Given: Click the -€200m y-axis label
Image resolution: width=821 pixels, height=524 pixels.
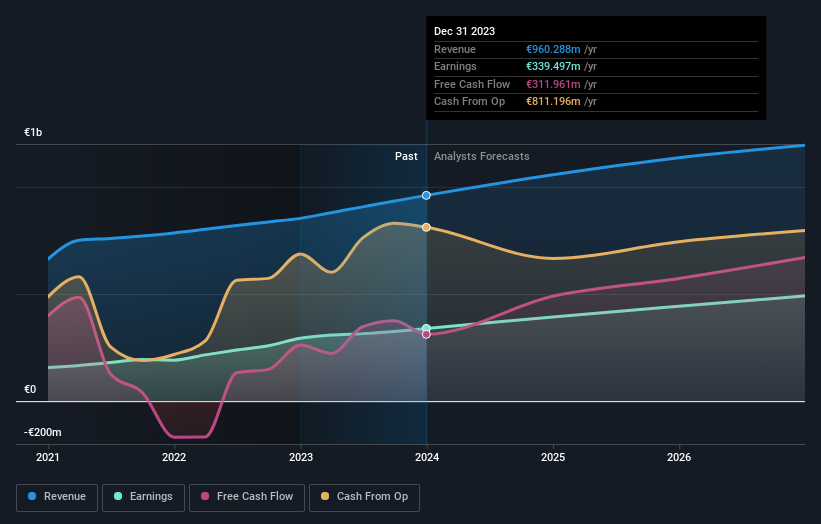Looking at the screenshot, I should (42, 432).
